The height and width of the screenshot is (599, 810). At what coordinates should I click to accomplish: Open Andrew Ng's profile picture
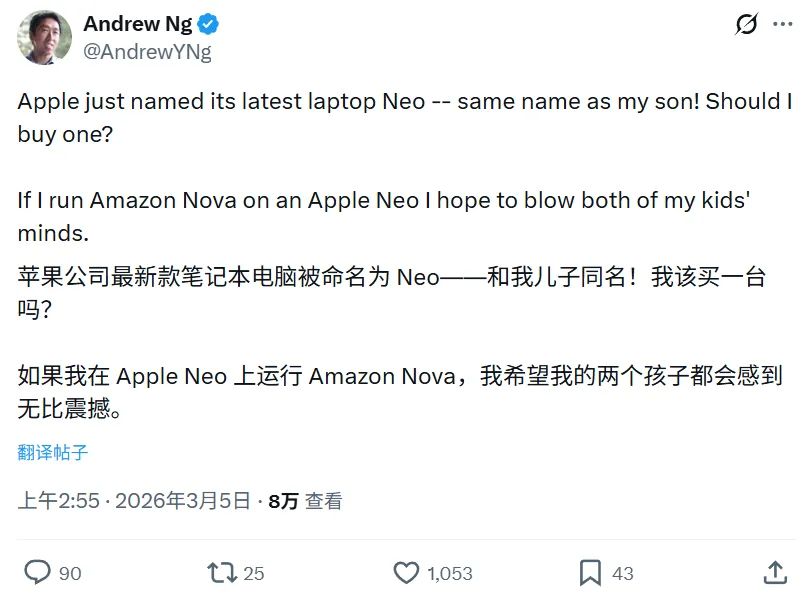(x=44, y=38)
